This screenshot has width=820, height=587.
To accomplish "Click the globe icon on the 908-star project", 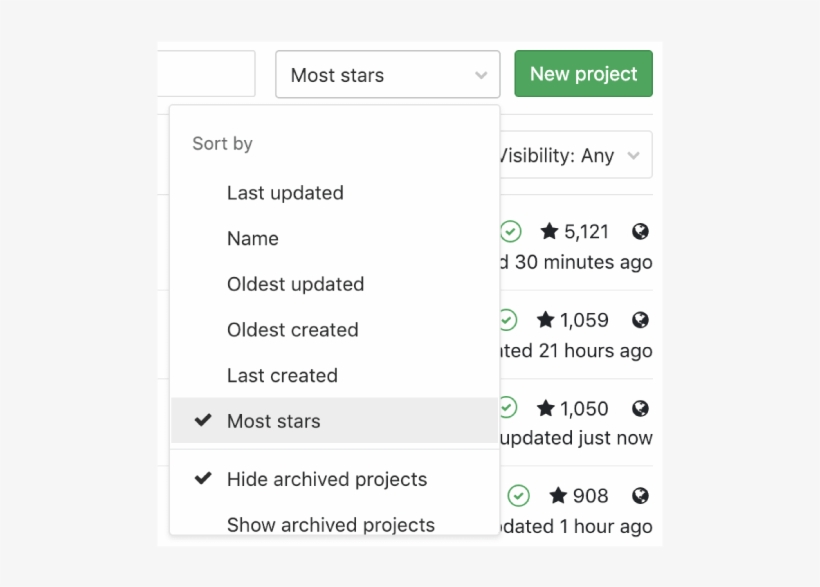I will 640,495.
